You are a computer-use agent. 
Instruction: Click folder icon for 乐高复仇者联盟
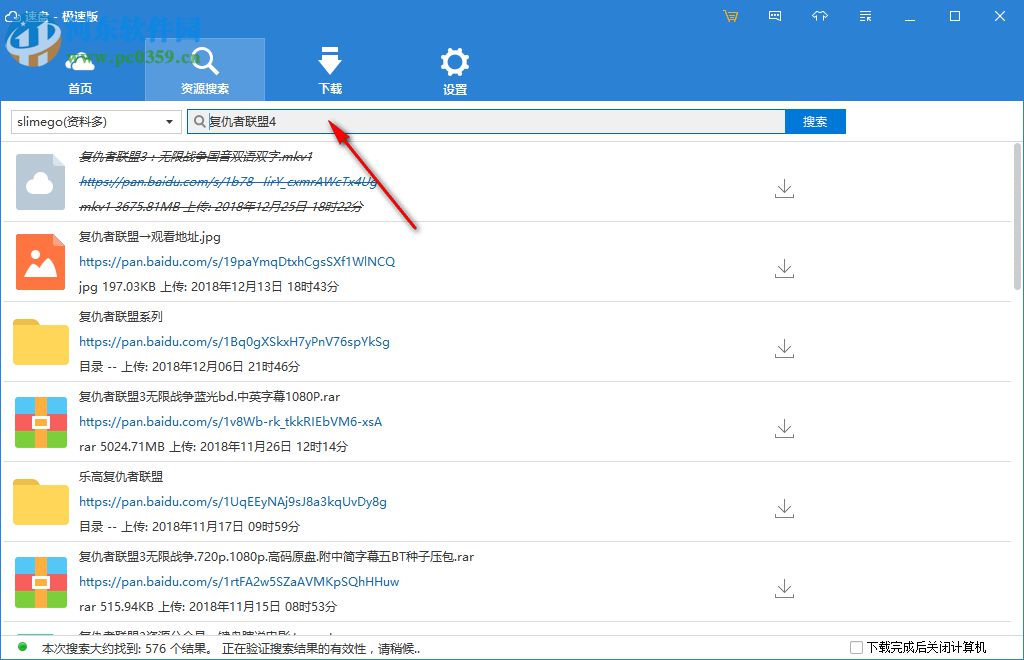click(x=40, y=501)
